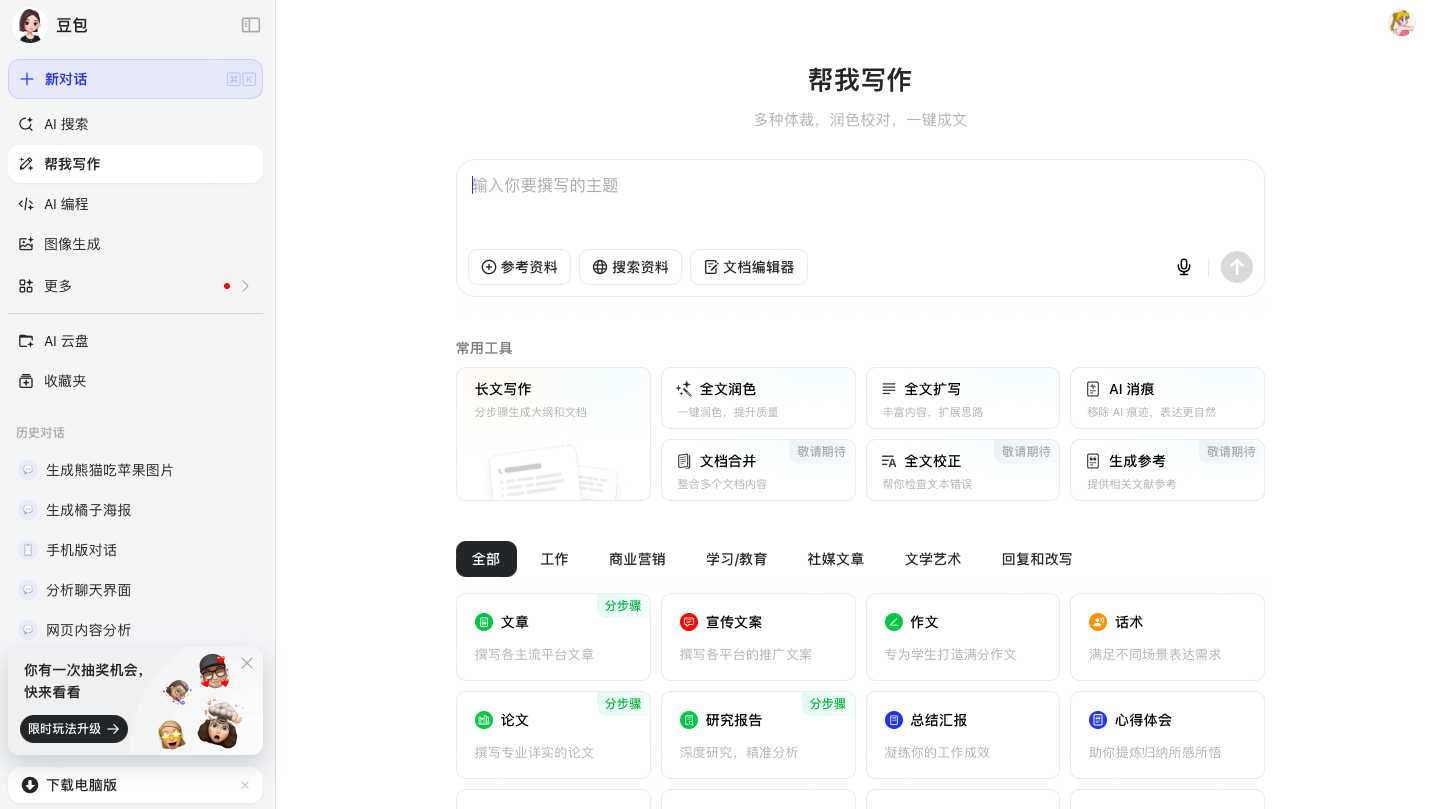Image resolution: width=1435 pixels, height=809 pixels.
Task: Open history chat 分析聊天界面
Action: click(x=135, y=590)
